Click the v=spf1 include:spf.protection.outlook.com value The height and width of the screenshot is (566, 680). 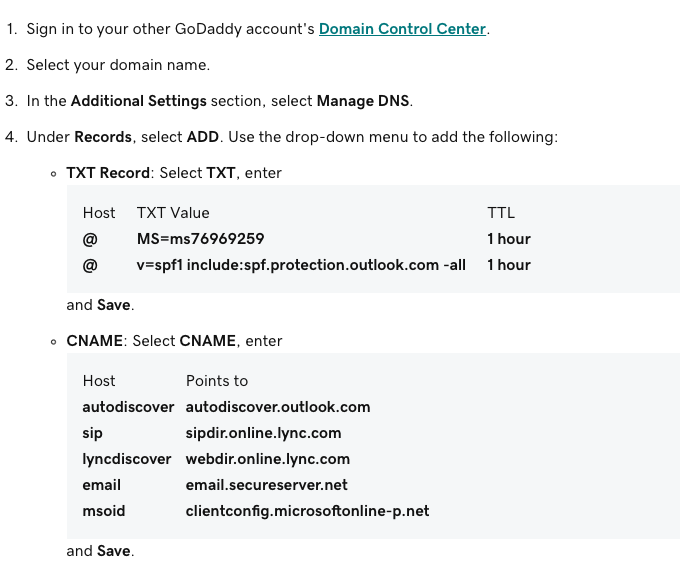tap(301, 265)
